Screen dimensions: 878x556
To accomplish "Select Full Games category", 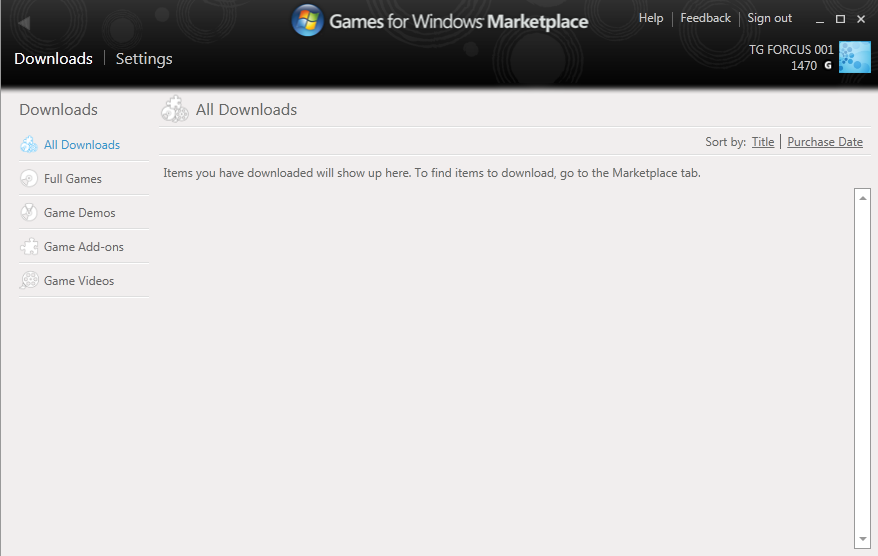I will coord(73,179).
